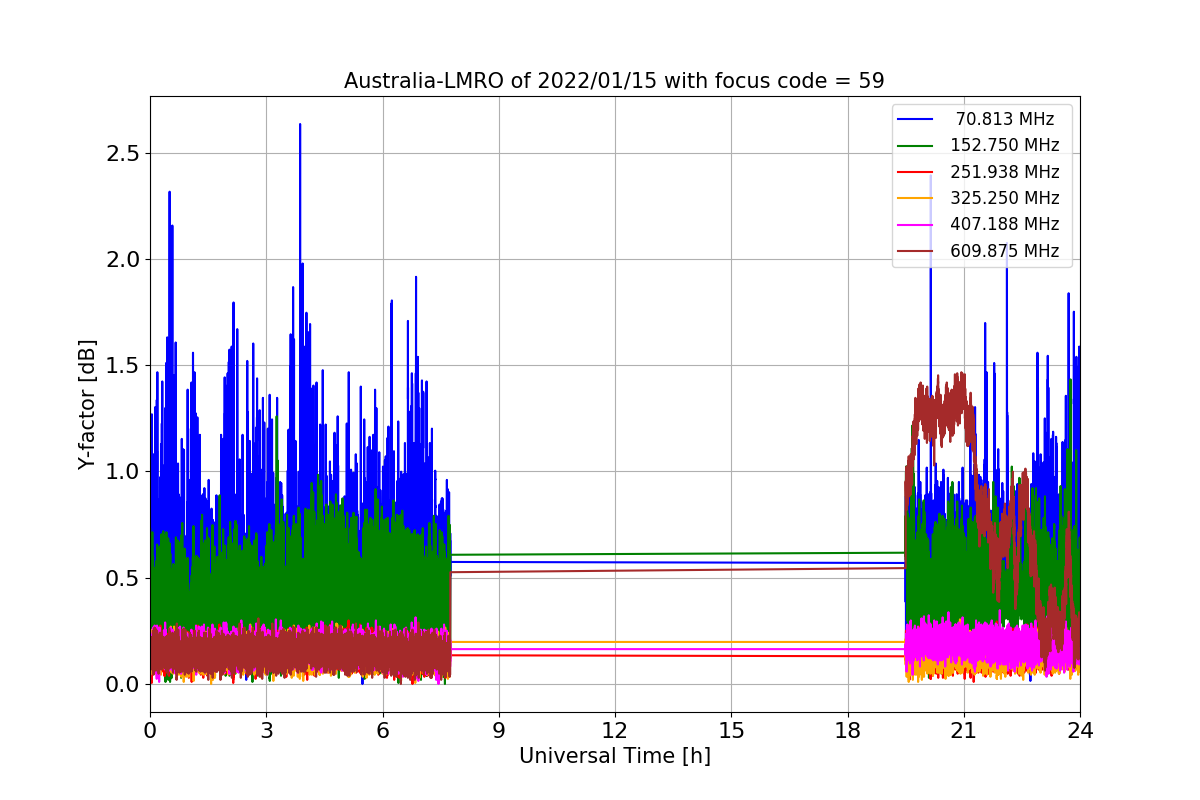Select the 407.188 MHz legend label
The image size is (1200, 800).
[x=1005, y=225]
